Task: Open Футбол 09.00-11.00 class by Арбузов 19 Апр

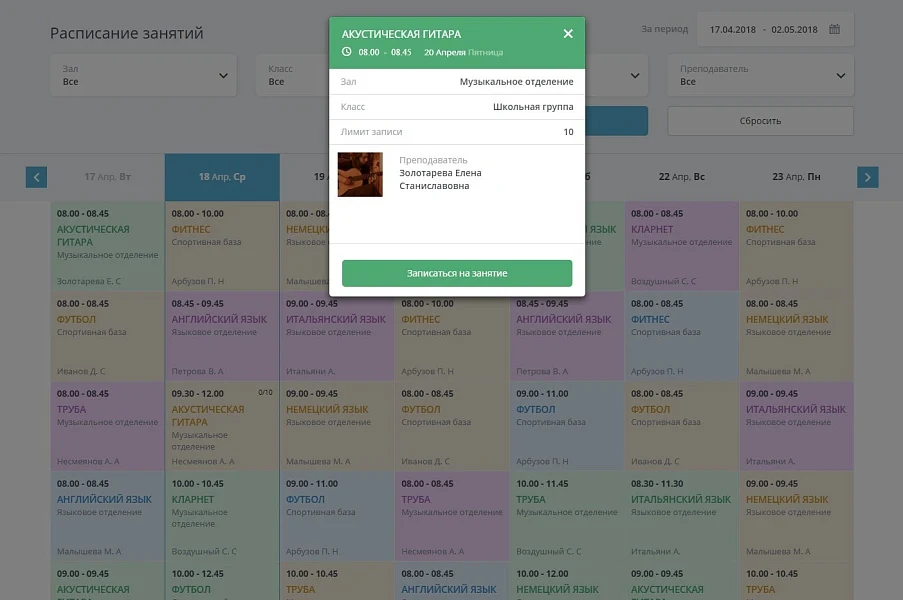Action: tap(337, 517)
